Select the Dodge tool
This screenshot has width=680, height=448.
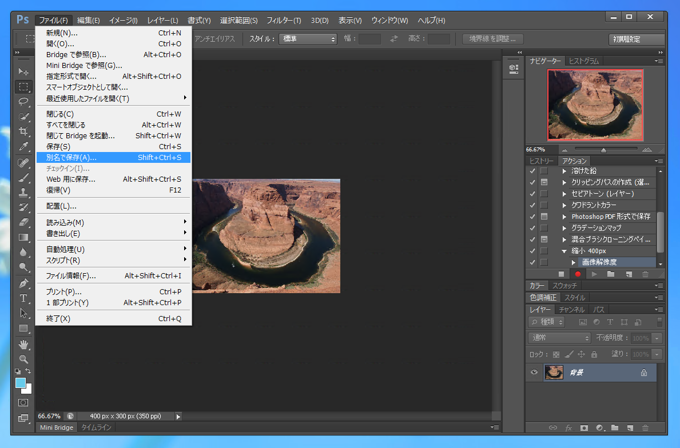23,267
